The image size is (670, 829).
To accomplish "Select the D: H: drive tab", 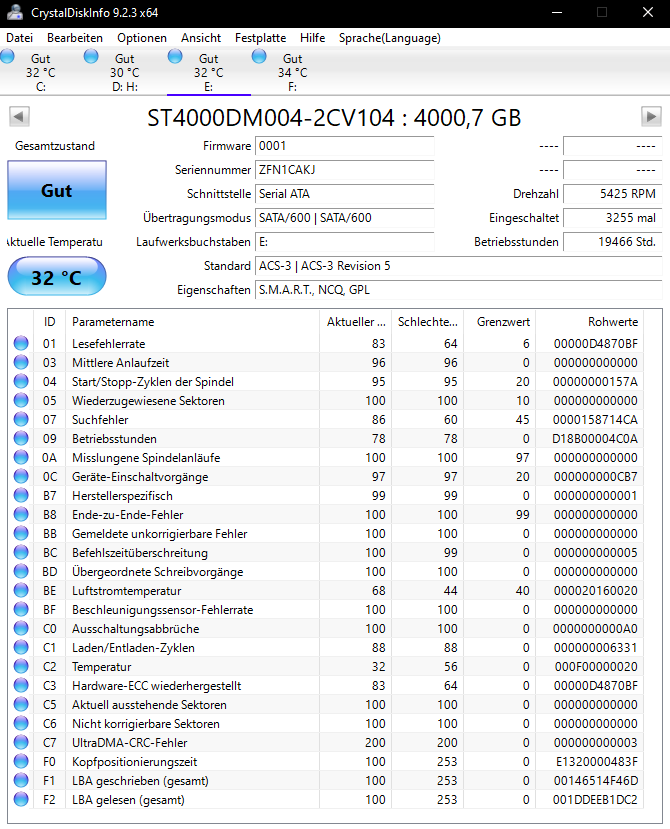I will (x=125, y=72).
